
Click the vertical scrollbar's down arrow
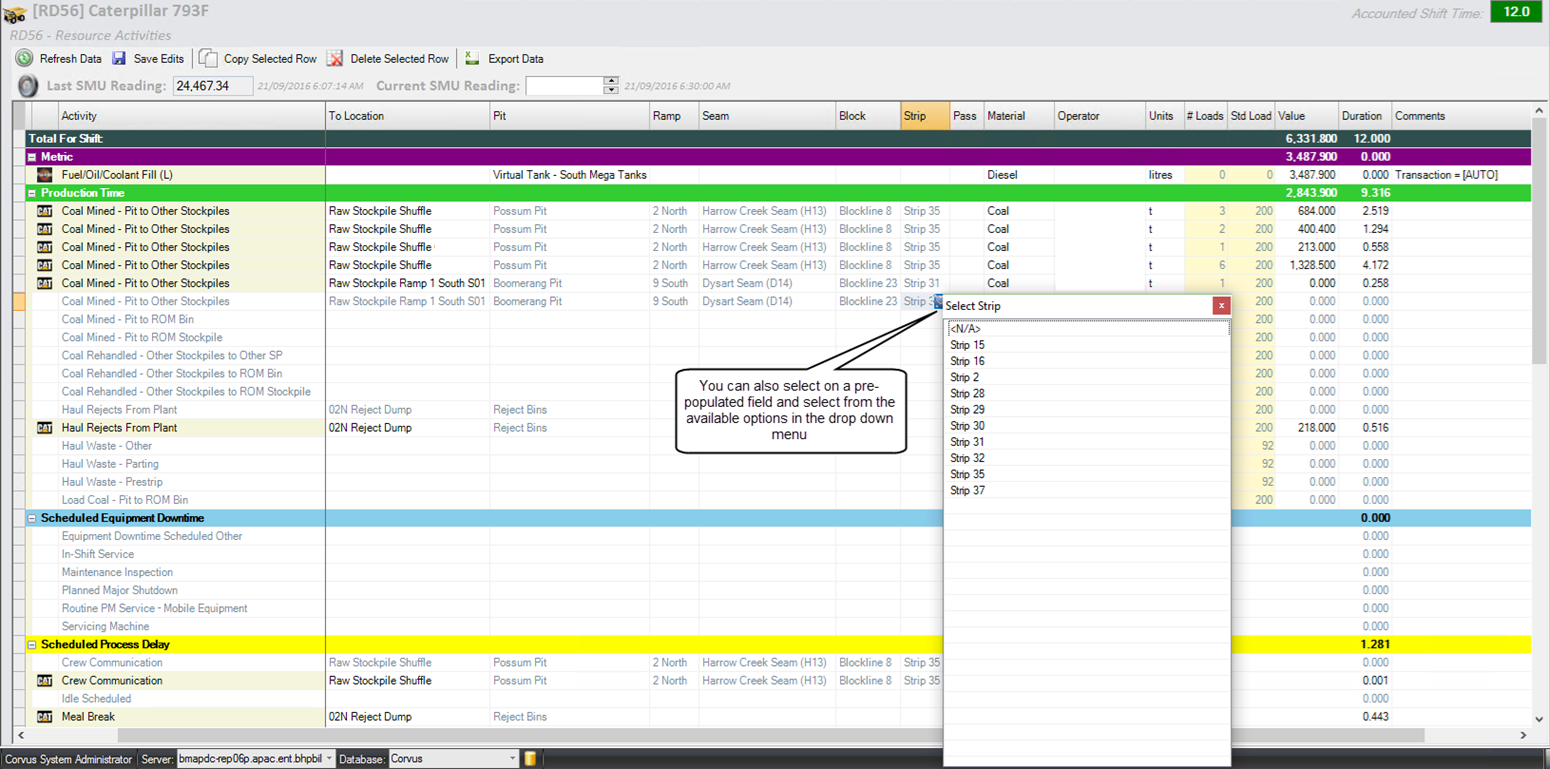[x=1539, y=718]
